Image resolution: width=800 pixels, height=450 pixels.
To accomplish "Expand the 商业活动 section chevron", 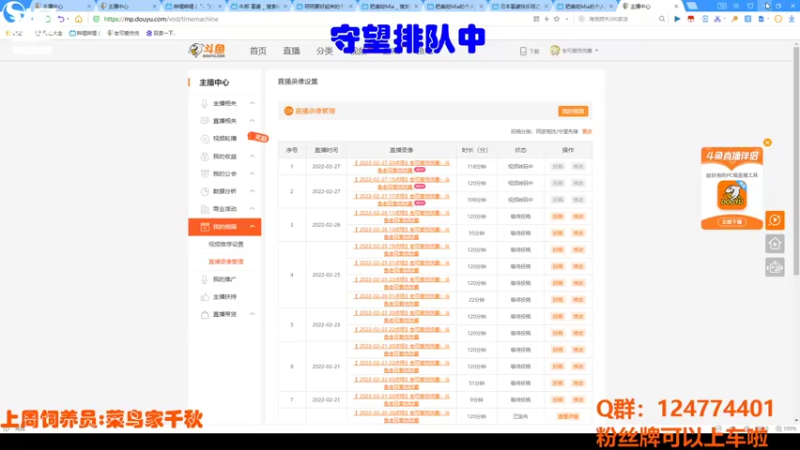I will (x=252, y=209).
